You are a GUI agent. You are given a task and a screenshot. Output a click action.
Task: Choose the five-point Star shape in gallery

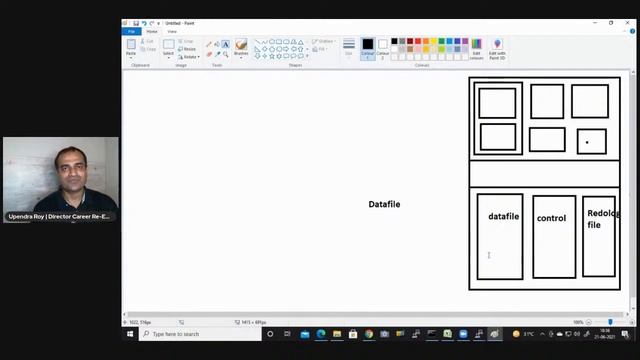click(x=272, y=56)
